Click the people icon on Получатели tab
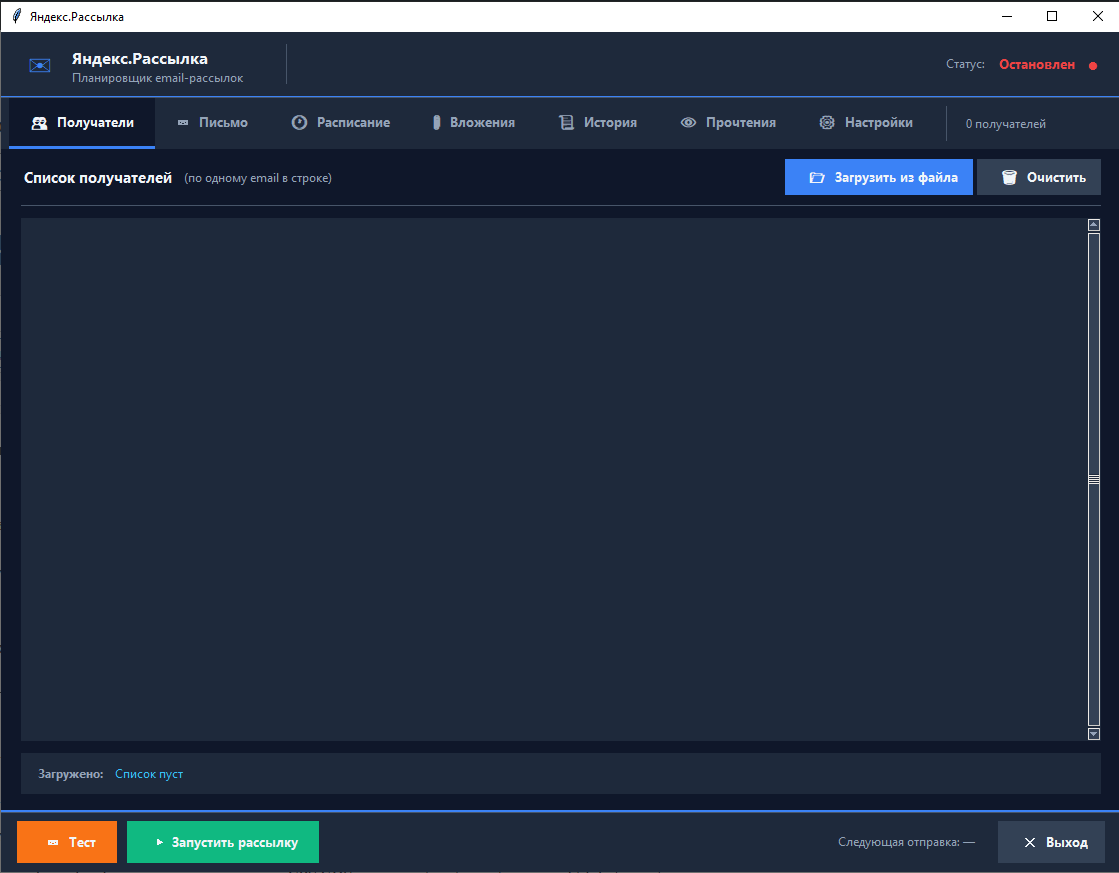Screen dimensions: 1119x873 40,123
